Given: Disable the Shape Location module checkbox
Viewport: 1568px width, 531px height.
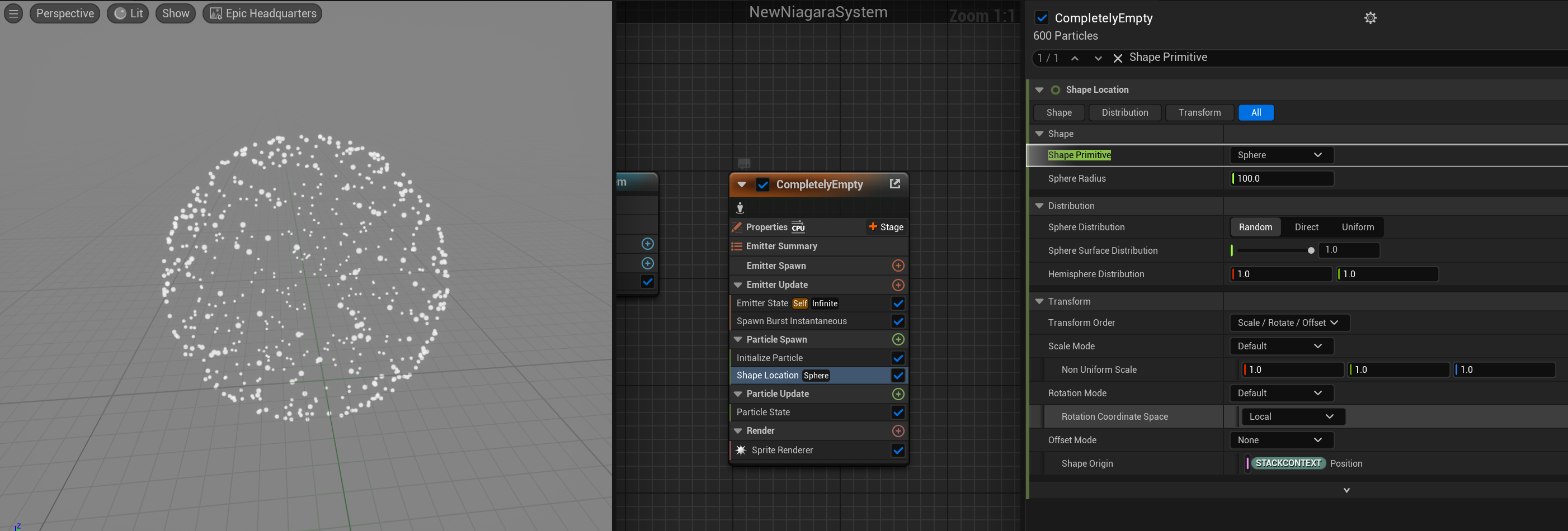Looking at the screenshot, I should (x=898, y=376).
